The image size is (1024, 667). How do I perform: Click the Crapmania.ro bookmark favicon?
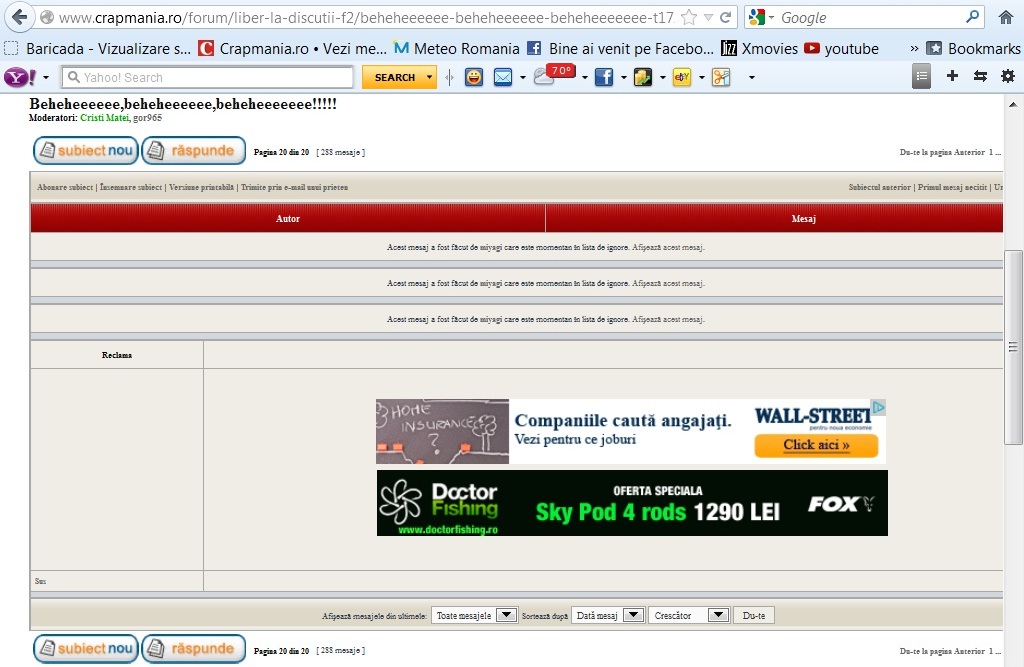click(x=206, y=48)
